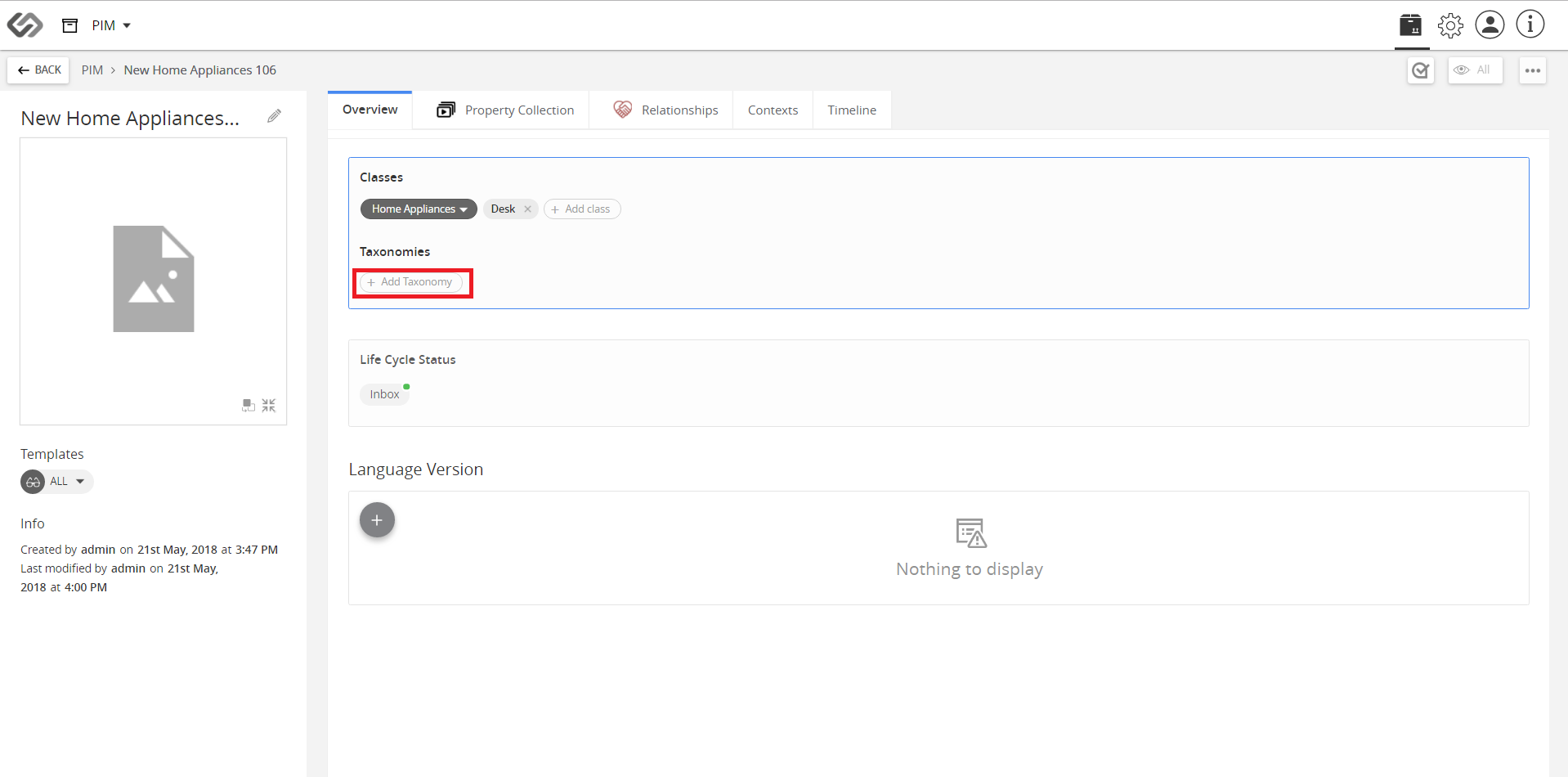Switch to the Overview tab

[370, 110]
